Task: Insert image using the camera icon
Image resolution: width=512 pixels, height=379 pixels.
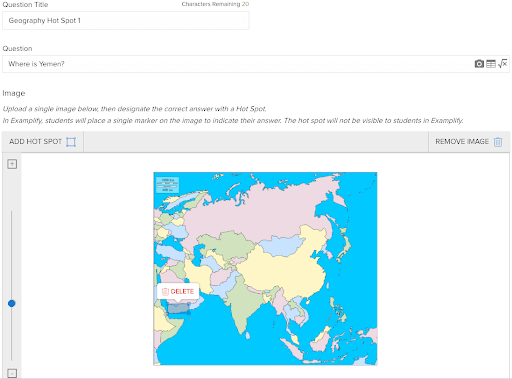Action: pyautogui.click(x=479, y=64)
